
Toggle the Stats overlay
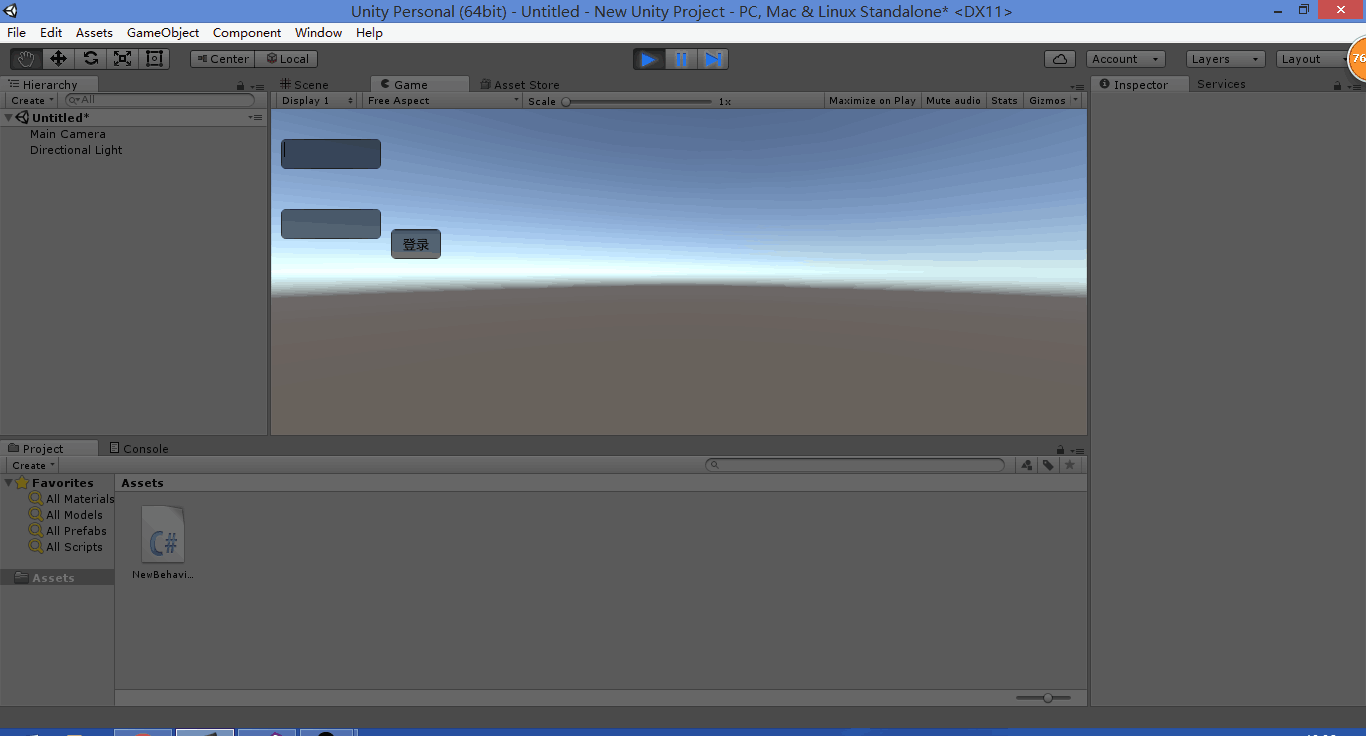coord(1004,101)
